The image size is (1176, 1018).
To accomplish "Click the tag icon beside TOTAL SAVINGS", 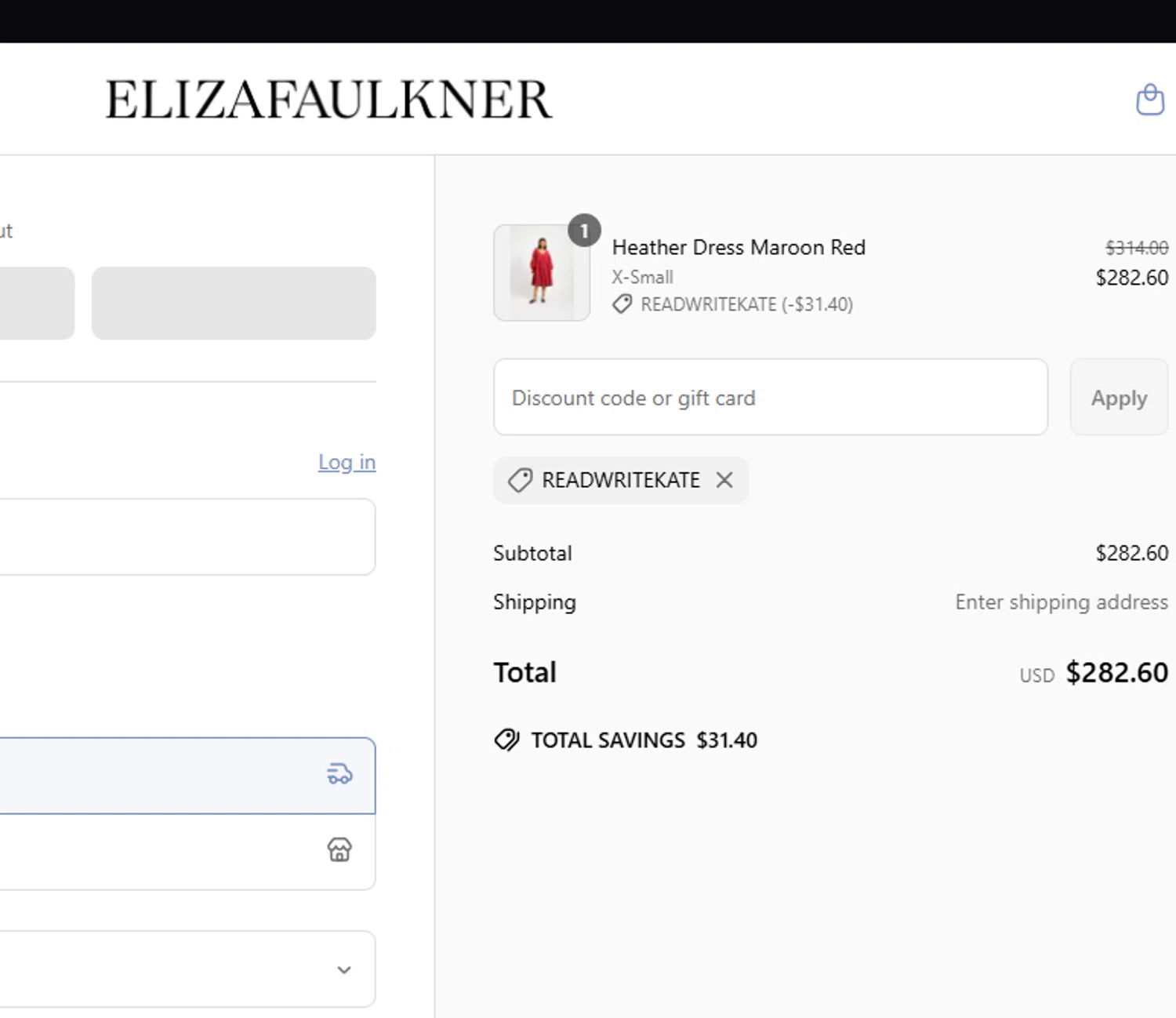I will tap(506, 740).
